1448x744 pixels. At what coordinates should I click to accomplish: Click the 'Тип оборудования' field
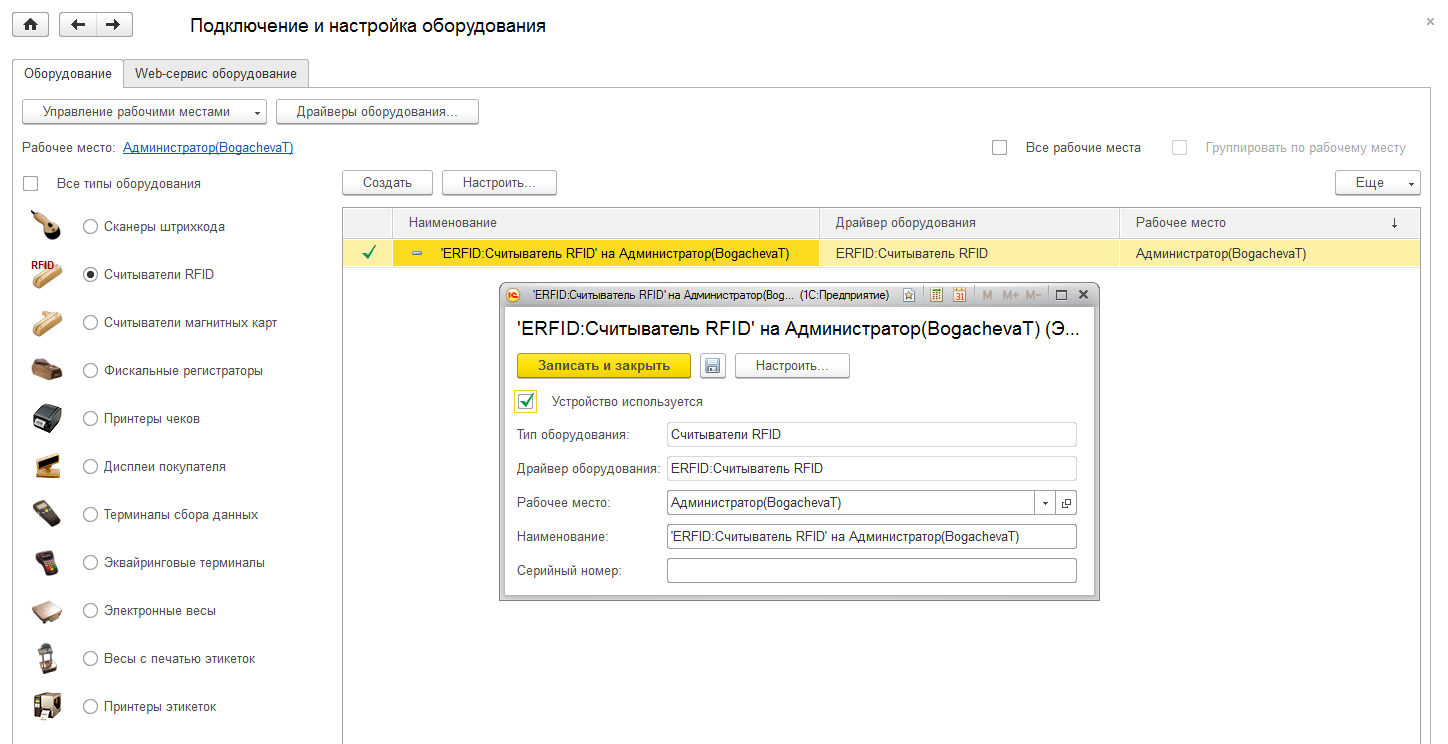pos(872,435)
